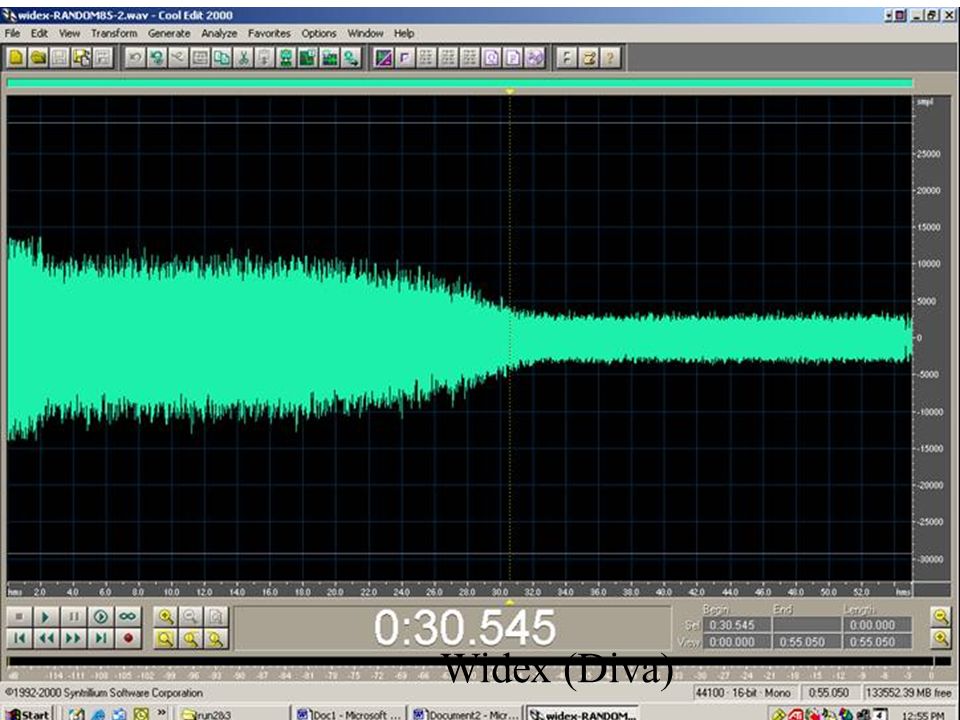960x720 pixels.
Task: Open the Generate menu
Action: pyautogui.click(x=169, y=33)
